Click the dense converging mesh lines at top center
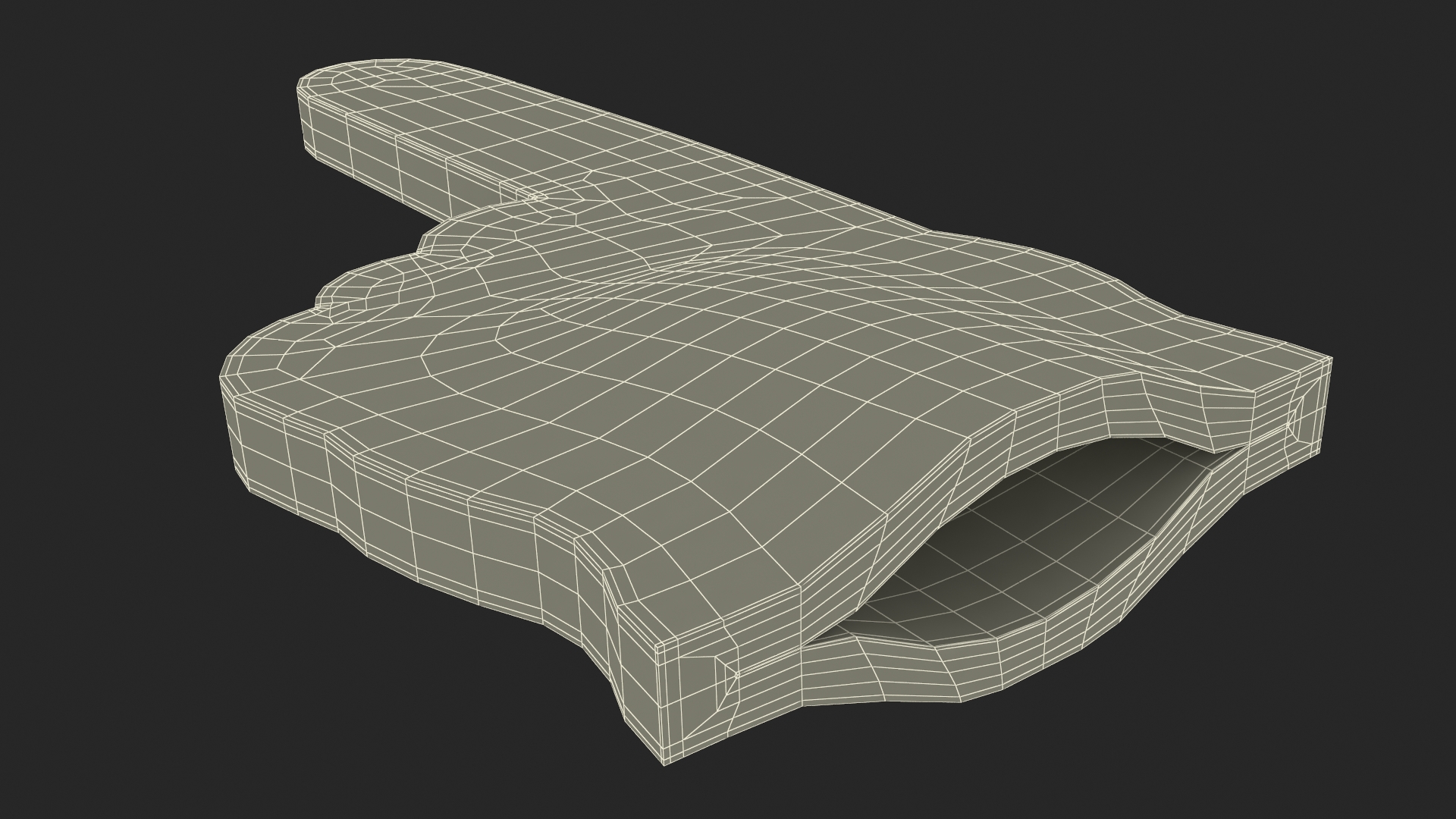1456x819 pixels. 660,265
